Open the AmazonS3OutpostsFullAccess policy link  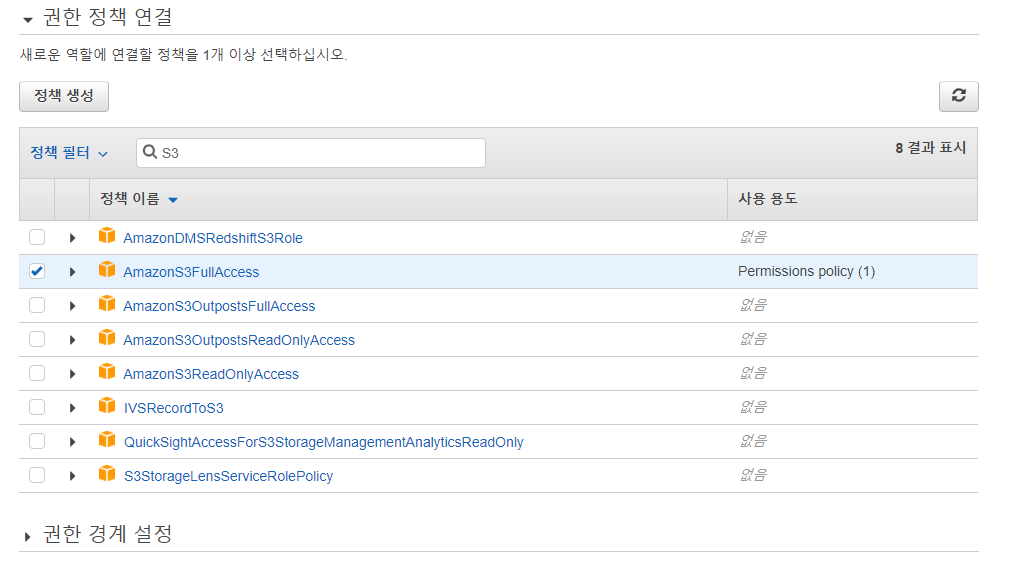tap(219, 306)
